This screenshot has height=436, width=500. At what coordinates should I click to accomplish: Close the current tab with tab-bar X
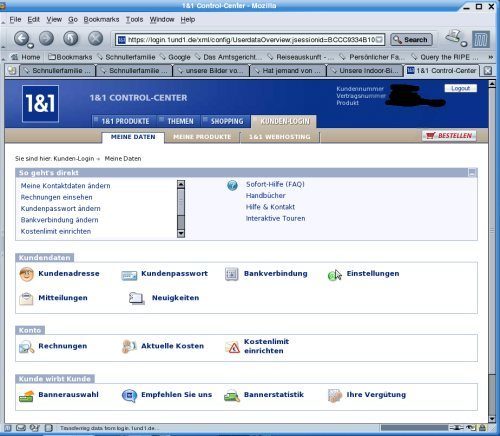point(488,70)
